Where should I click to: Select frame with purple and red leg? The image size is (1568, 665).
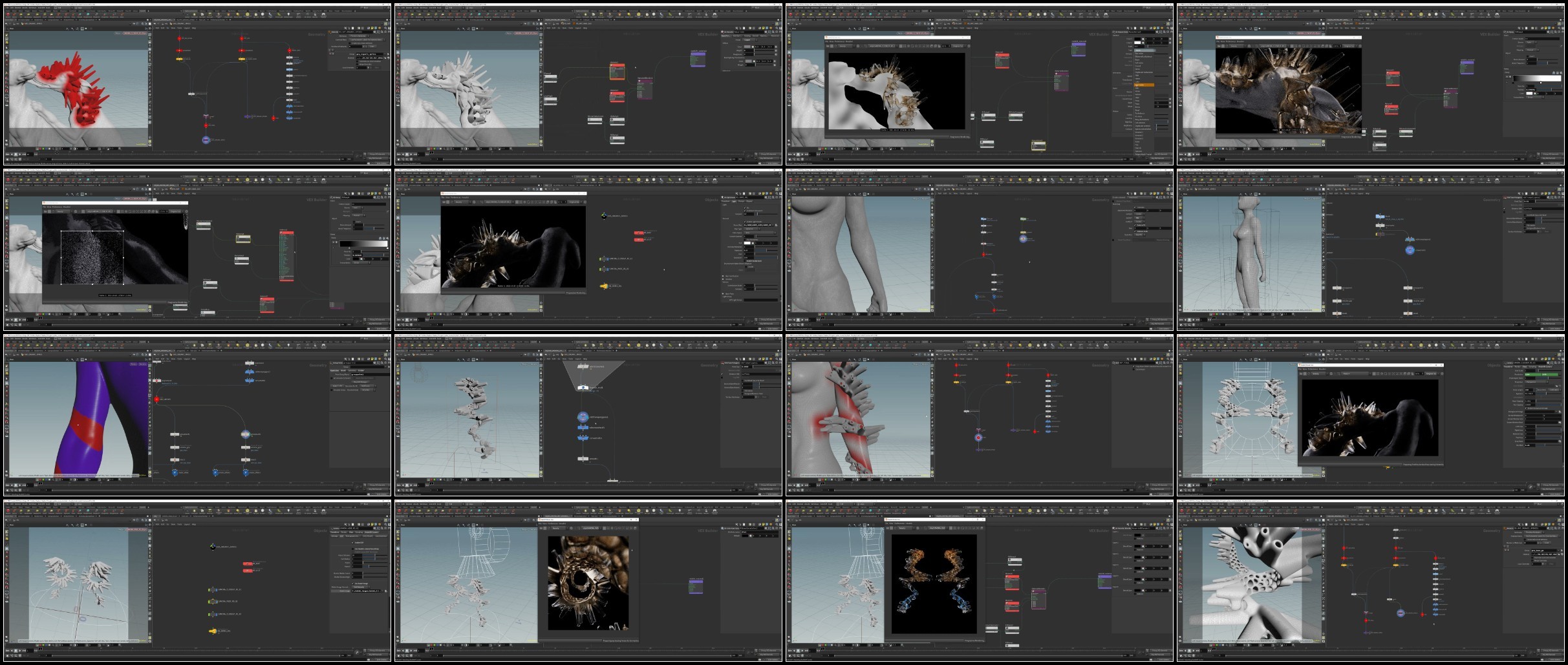[198, 416]
